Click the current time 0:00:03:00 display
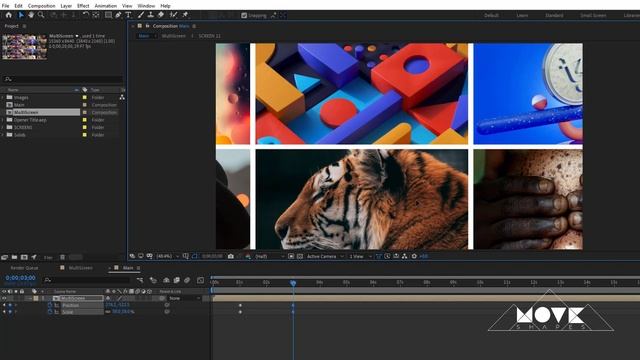The width and height of the screenshot is (640, 360). [x=20, y=278]
